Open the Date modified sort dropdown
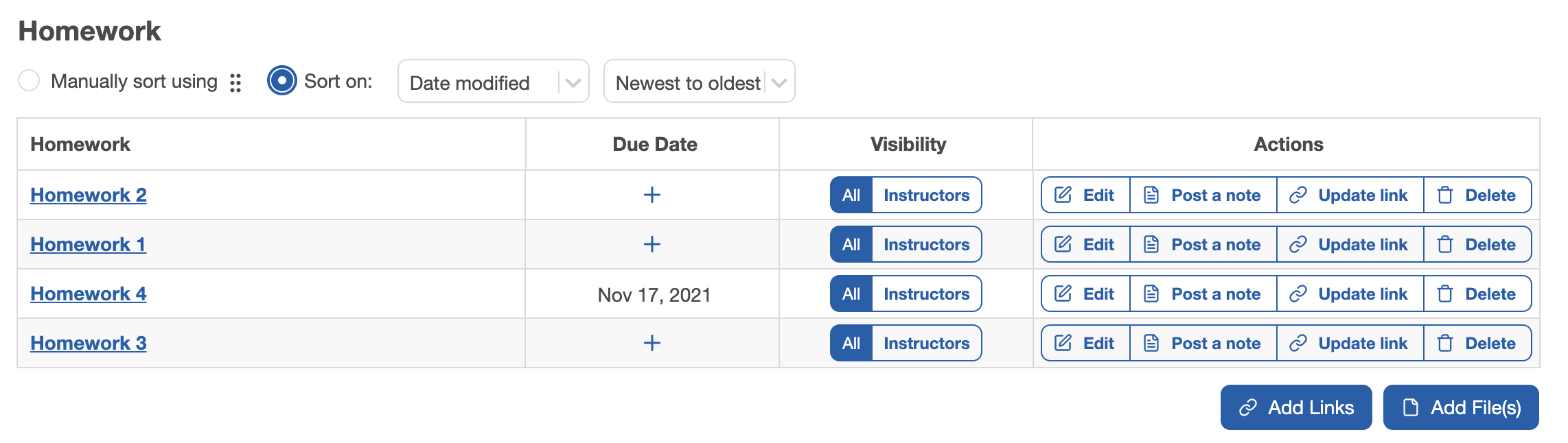 pyautogui.click(x=481, y=82)
